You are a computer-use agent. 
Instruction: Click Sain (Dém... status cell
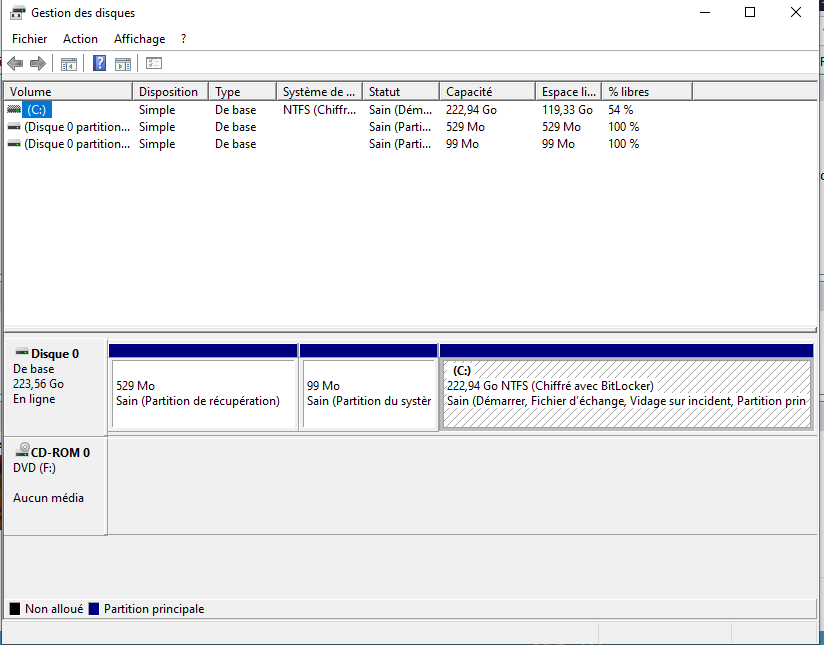click(400, 110)
